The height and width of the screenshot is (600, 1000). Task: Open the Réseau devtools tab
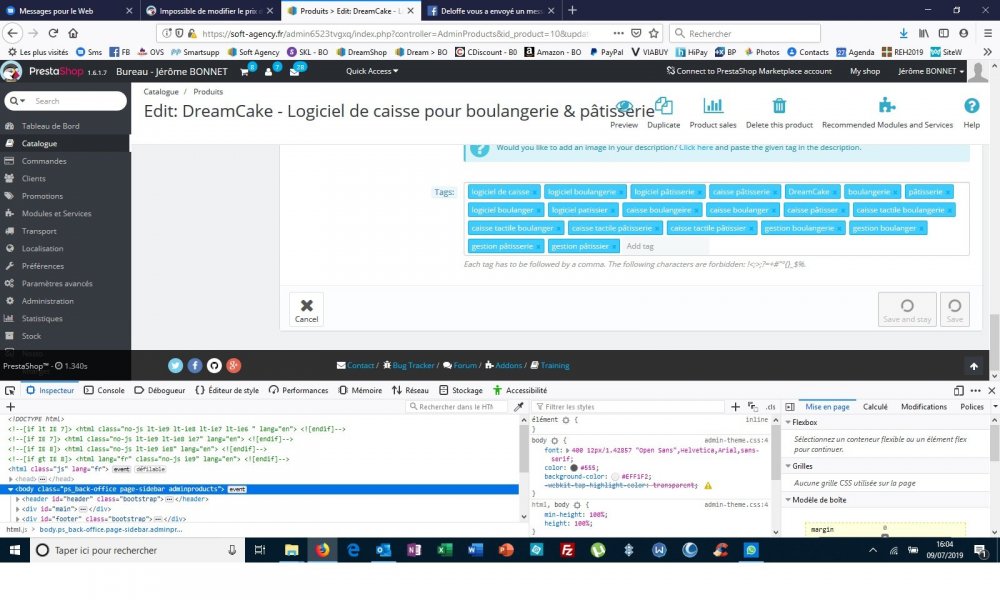(x=410, y=390)
